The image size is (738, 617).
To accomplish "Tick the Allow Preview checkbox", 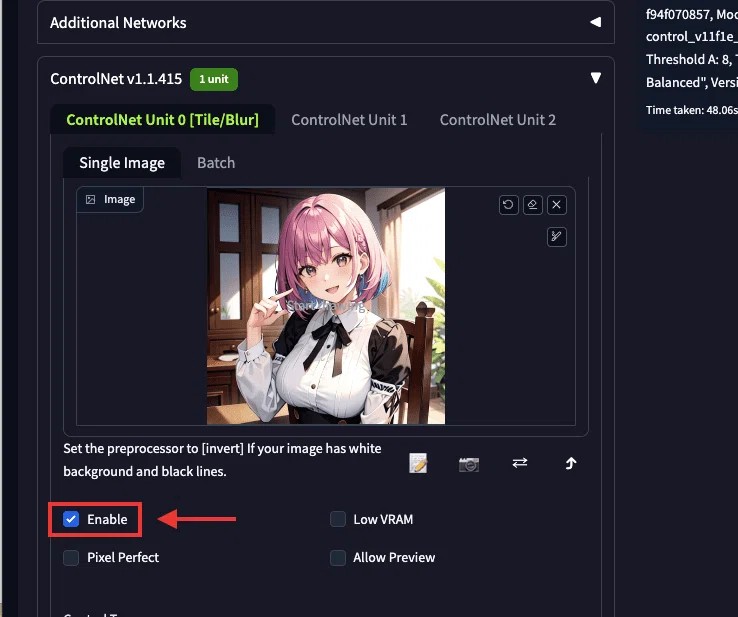I will [x=338, y=558].
